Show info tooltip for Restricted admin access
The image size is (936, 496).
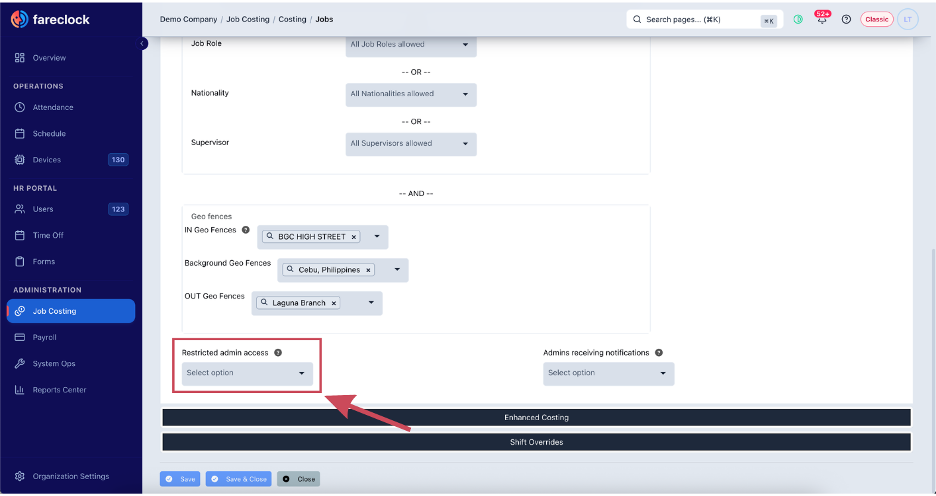[x=278, y=353]
